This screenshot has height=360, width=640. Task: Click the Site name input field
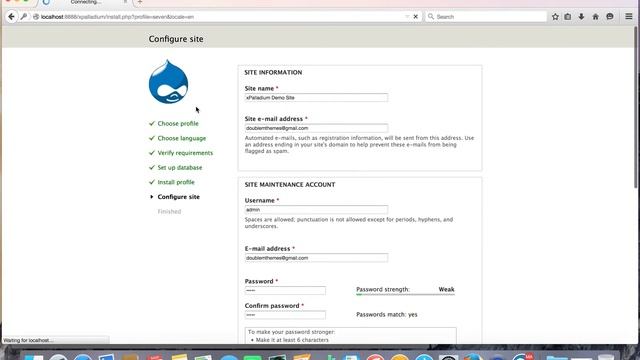point(316,98)
